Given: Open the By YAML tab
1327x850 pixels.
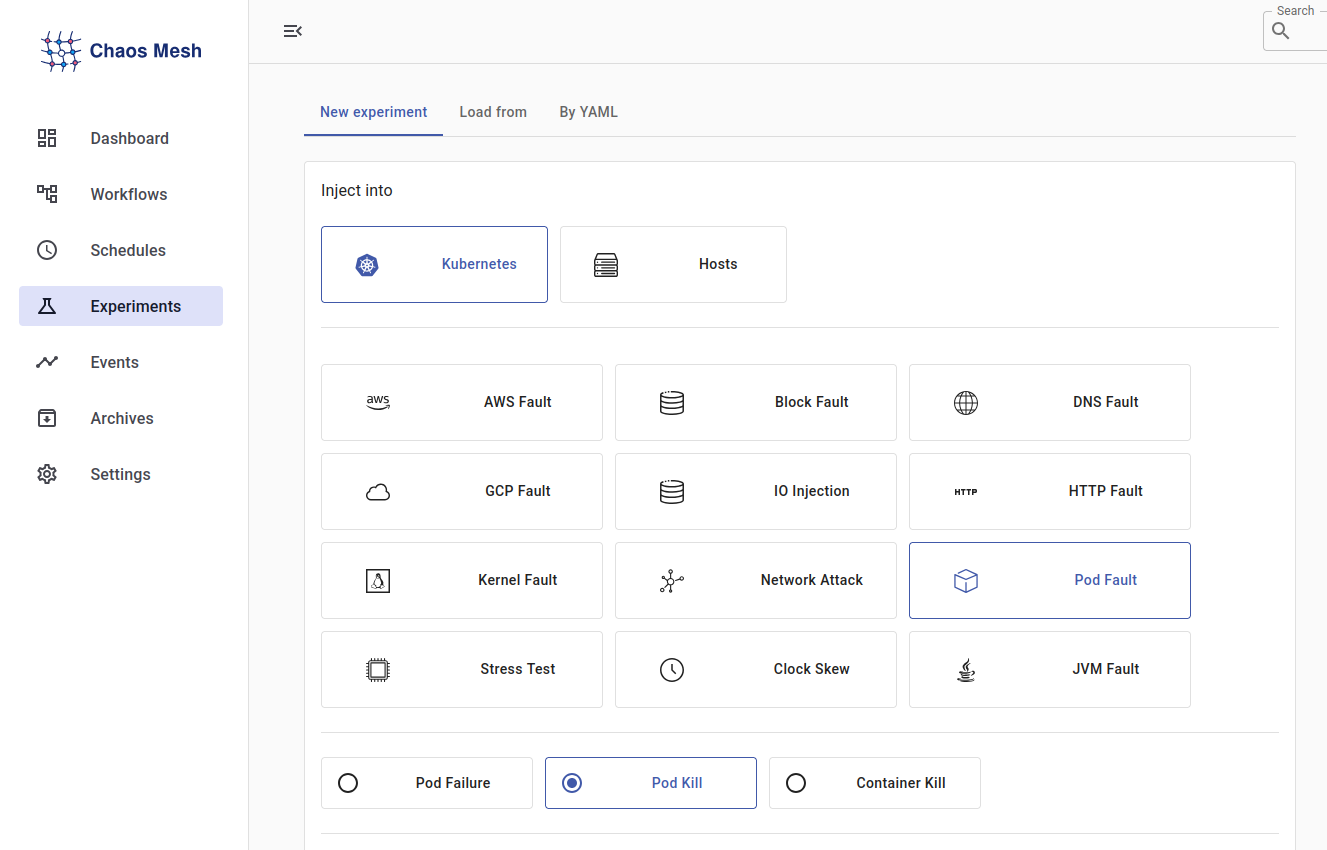Looking at the screenshot, I should click(x=588, y=112).
